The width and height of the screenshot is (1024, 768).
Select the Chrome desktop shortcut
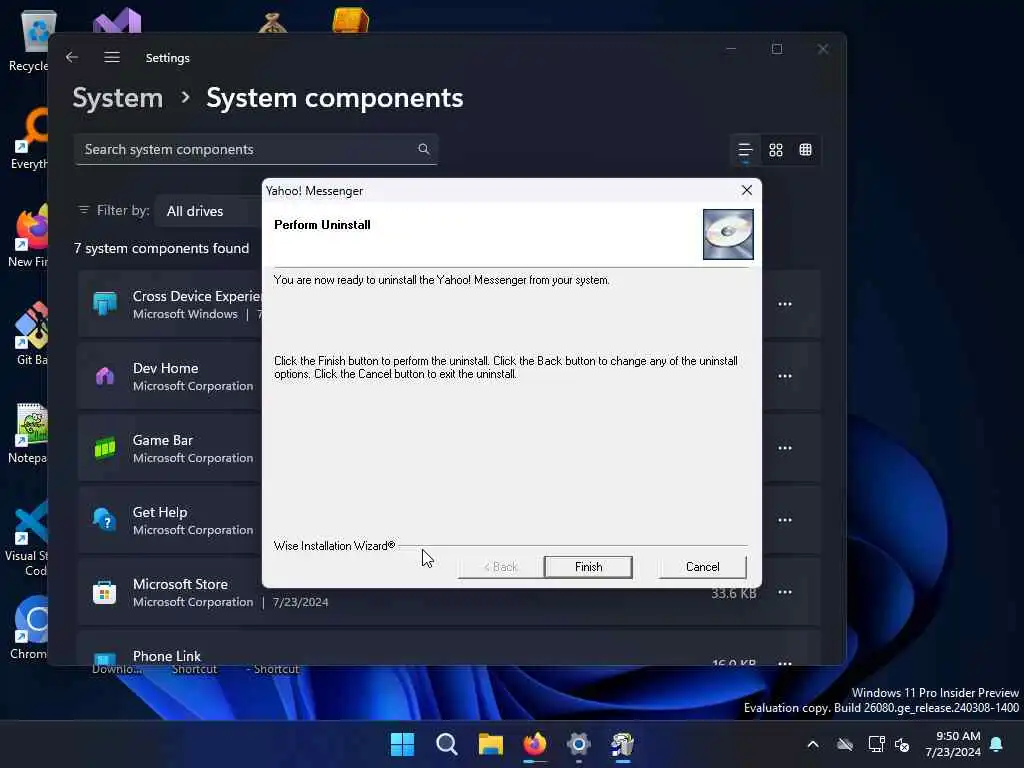(29, 628)
